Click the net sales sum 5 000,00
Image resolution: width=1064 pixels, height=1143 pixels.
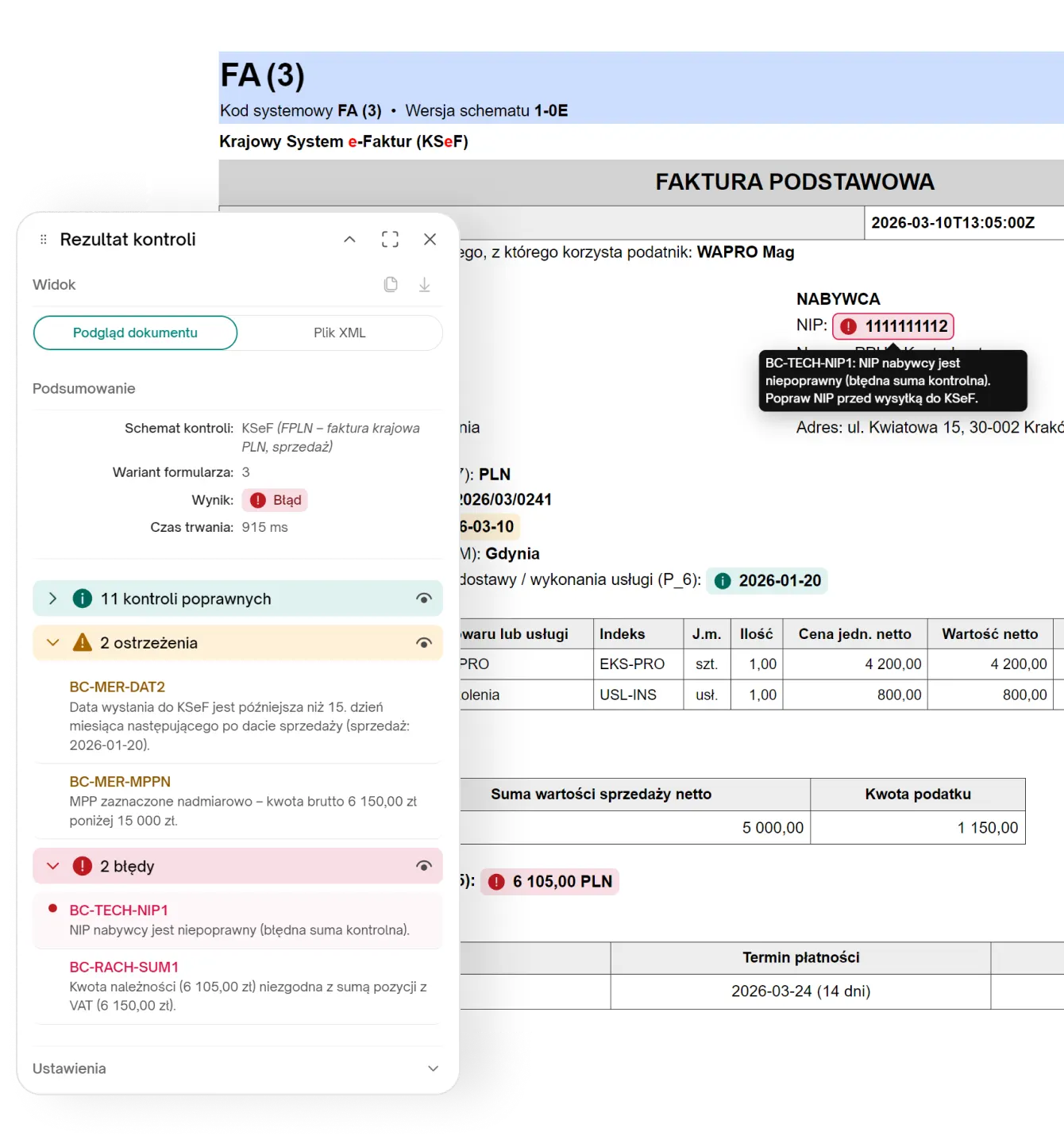coord(773,828)
